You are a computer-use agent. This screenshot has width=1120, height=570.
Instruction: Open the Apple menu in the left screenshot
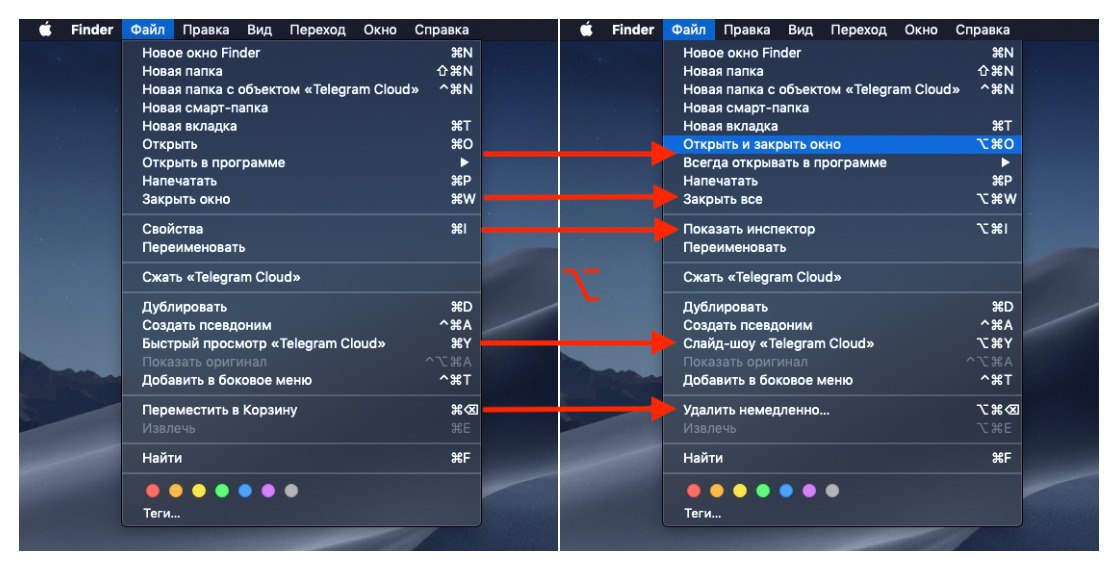coord(45,29)
